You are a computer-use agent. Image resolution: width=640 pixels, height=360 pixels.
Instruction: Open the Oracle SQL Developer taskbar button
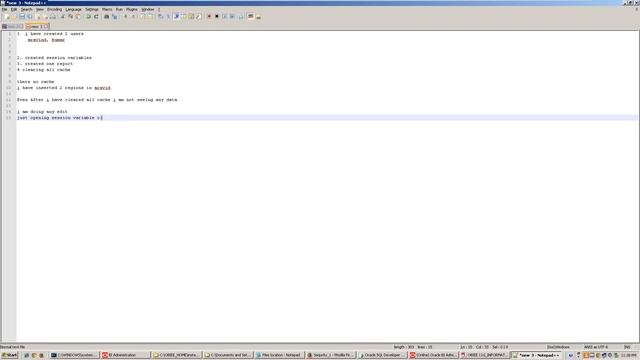pos(383,355)
